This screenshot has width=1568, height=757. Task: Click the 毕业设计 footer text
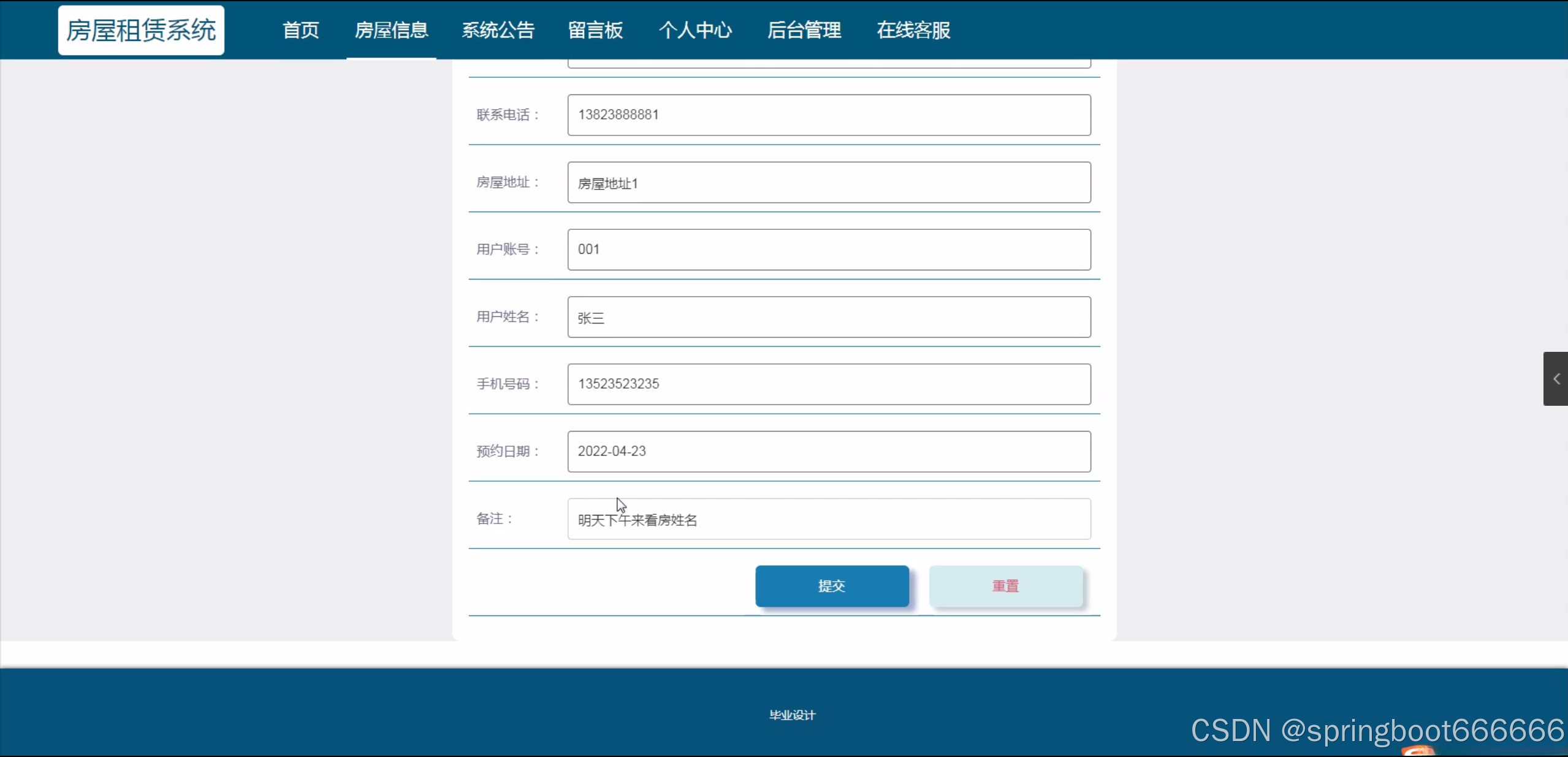pyautogui.click(x=792, y=715)
